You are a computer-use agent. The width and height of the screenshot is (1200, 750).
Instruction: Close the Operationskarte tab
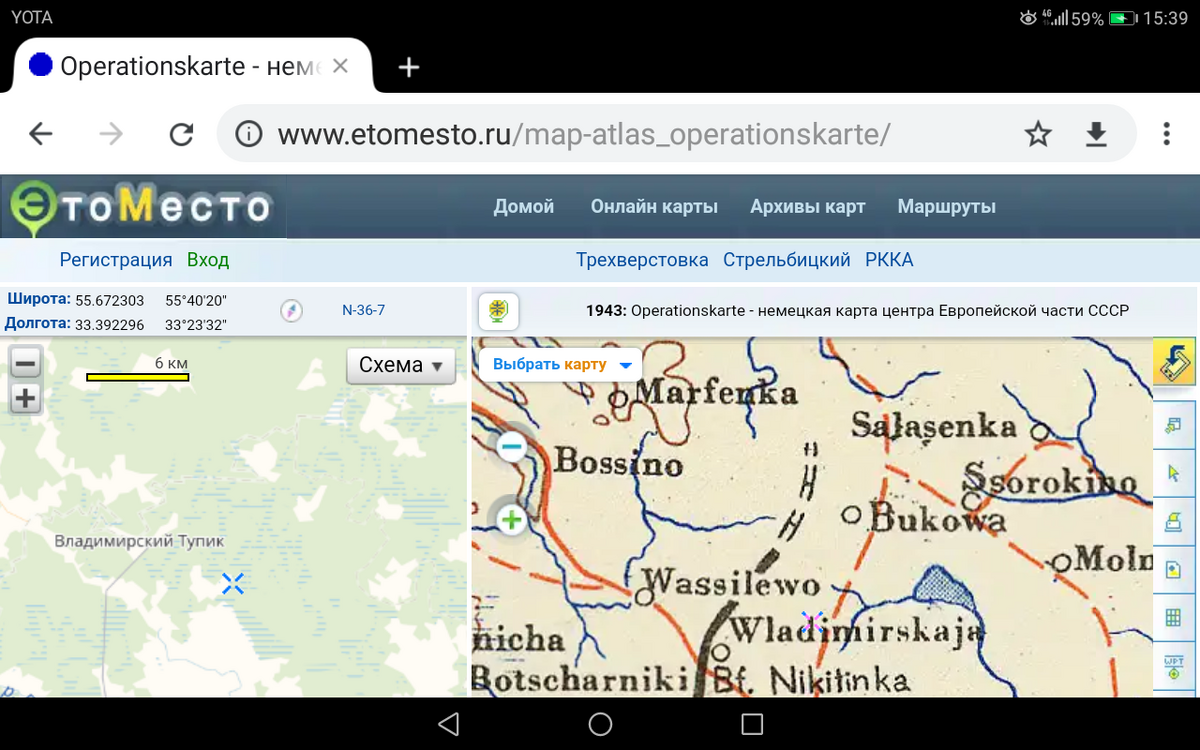[340, 67]
